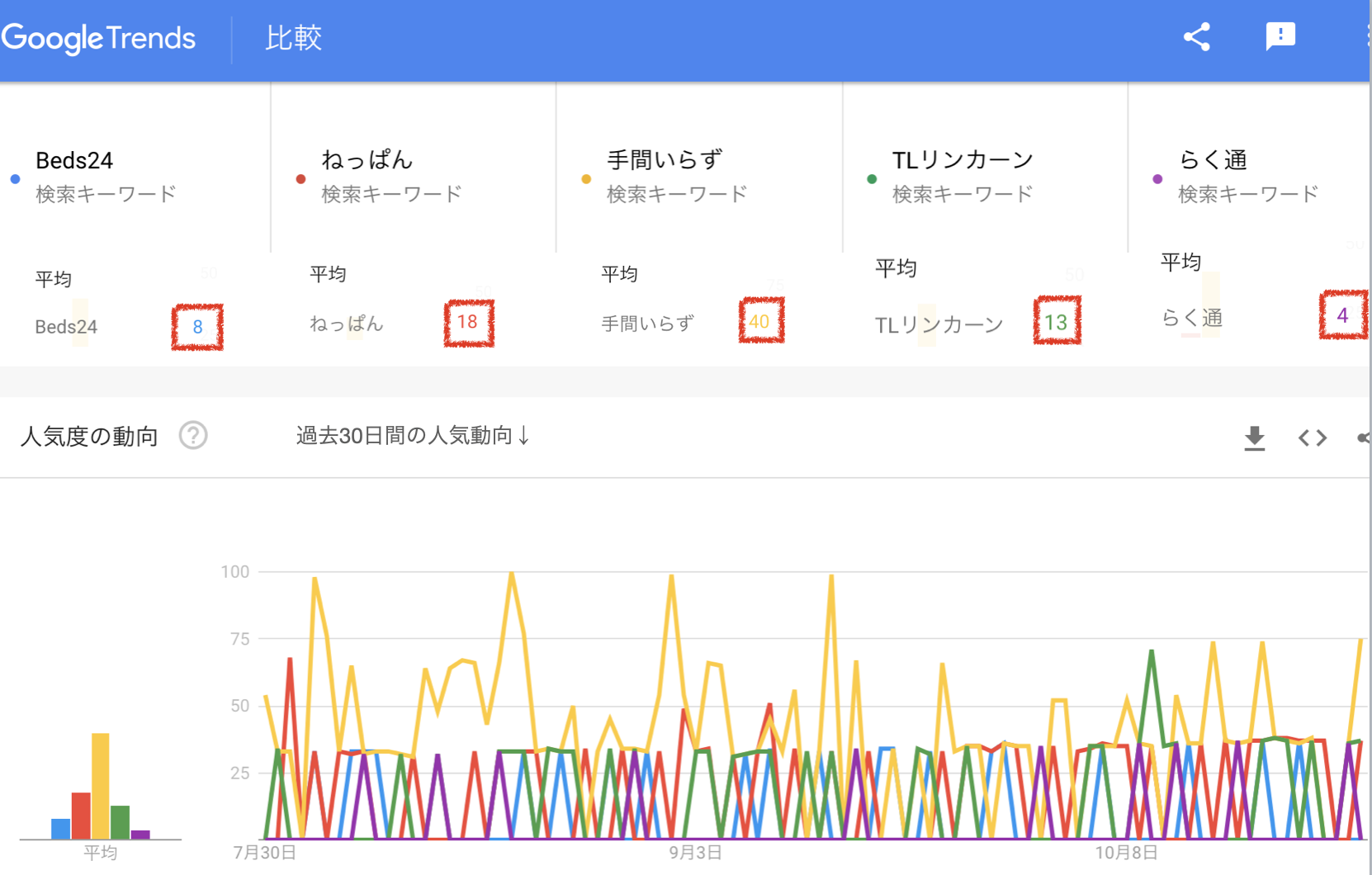Image resolution: width=1372 pixels, height=875 pixels.
Task: Click the 手間いらず average value 40
Action: (x=759, y=321)
